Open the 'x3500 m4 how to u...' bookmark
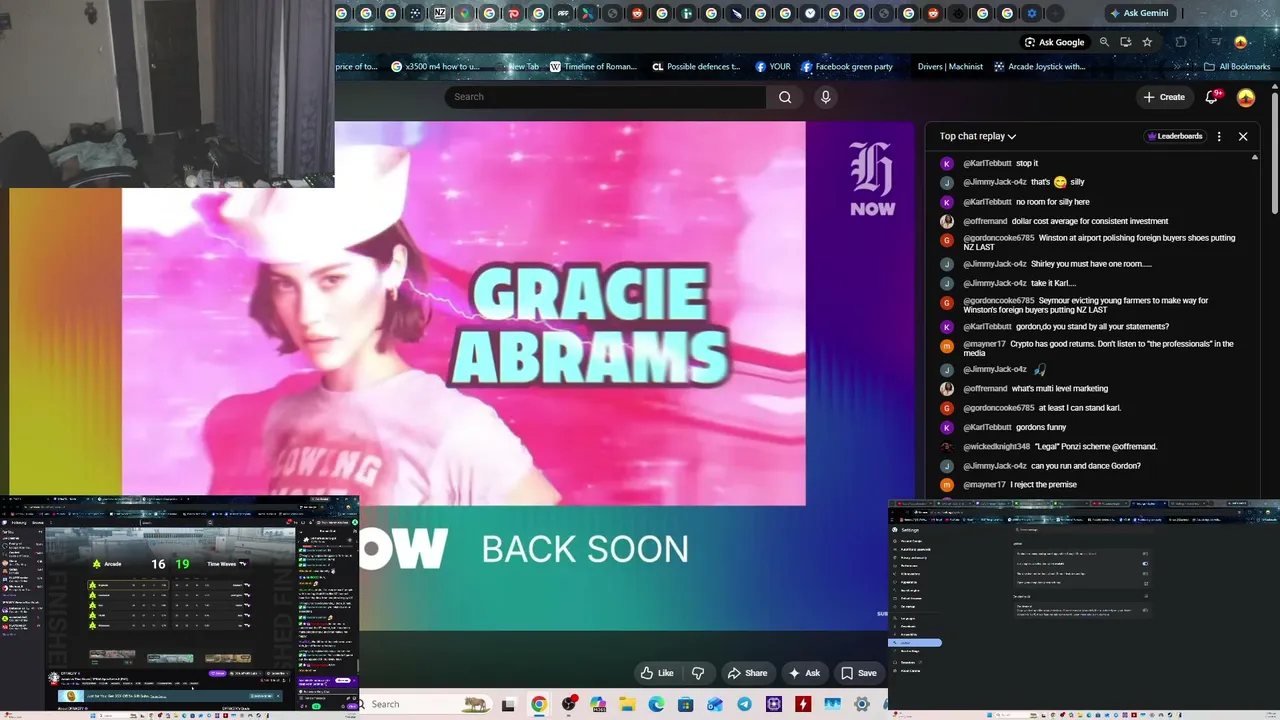 click(x=436, y=67)
